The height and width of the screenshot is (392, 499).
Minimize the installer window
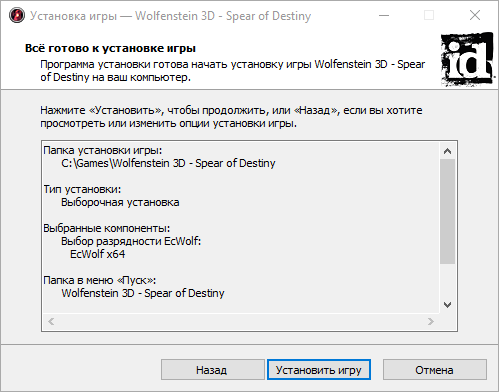384,15
